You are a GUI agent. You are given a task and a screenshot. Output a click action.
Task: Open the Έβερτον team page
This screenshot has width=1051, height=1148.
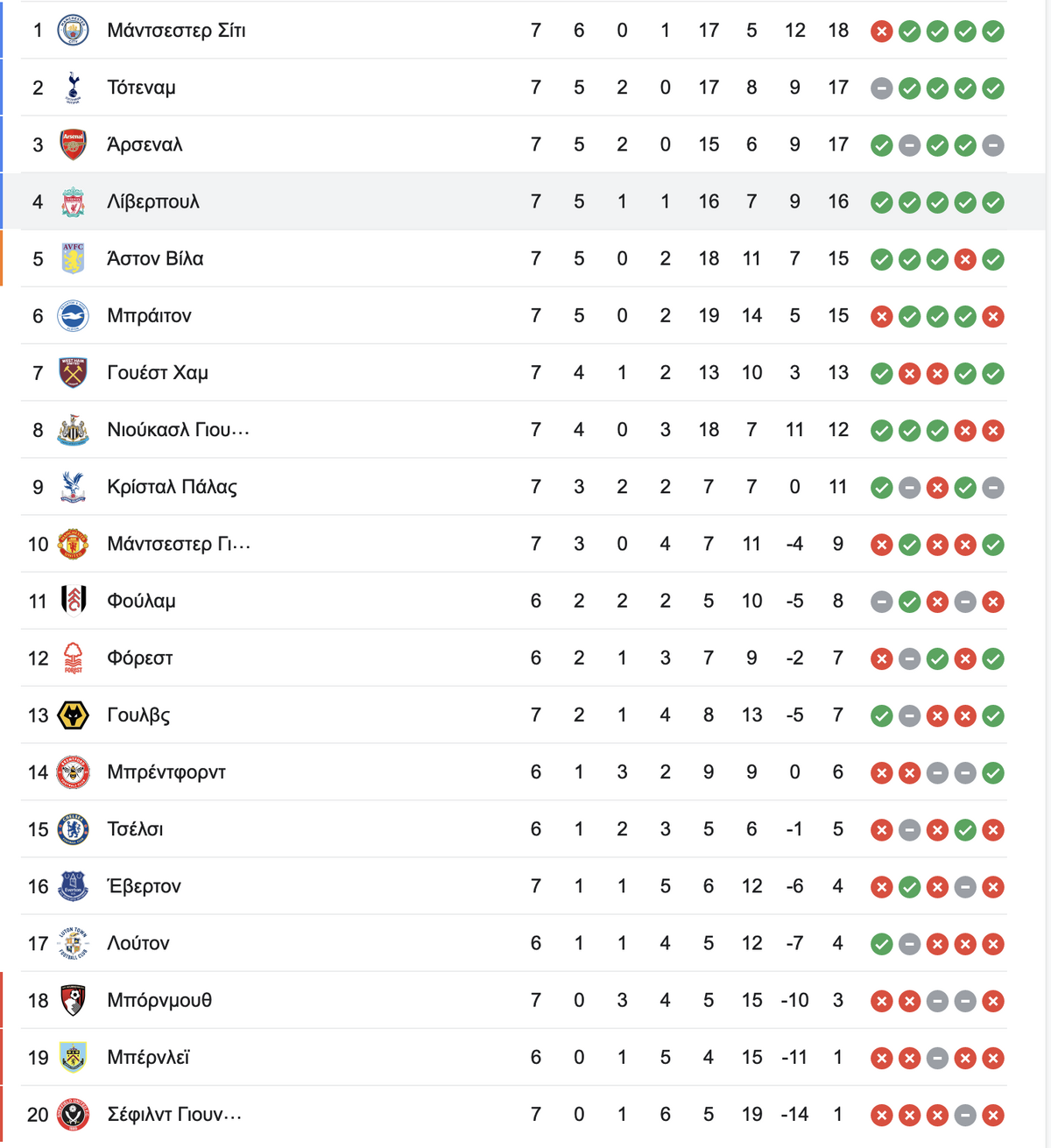pyautogui.click(x=144, y=886)
